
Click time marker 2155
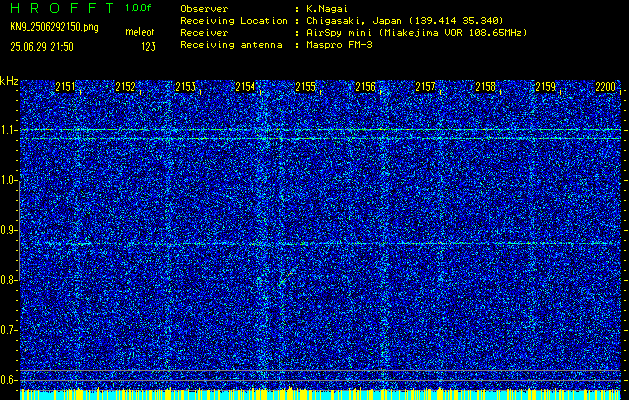pyautogui.click(x=305, y=87)
